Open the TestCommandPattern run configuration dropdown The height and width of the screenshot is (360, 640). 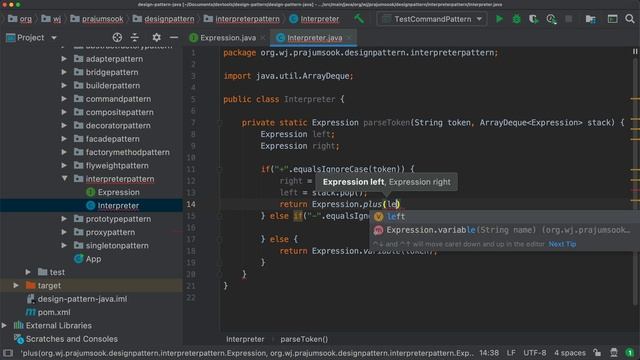[432, 19]
